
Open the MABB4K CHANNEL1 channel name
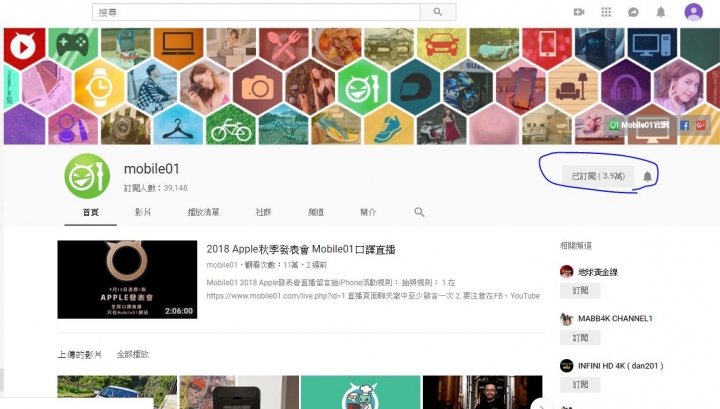click(615, 319)
